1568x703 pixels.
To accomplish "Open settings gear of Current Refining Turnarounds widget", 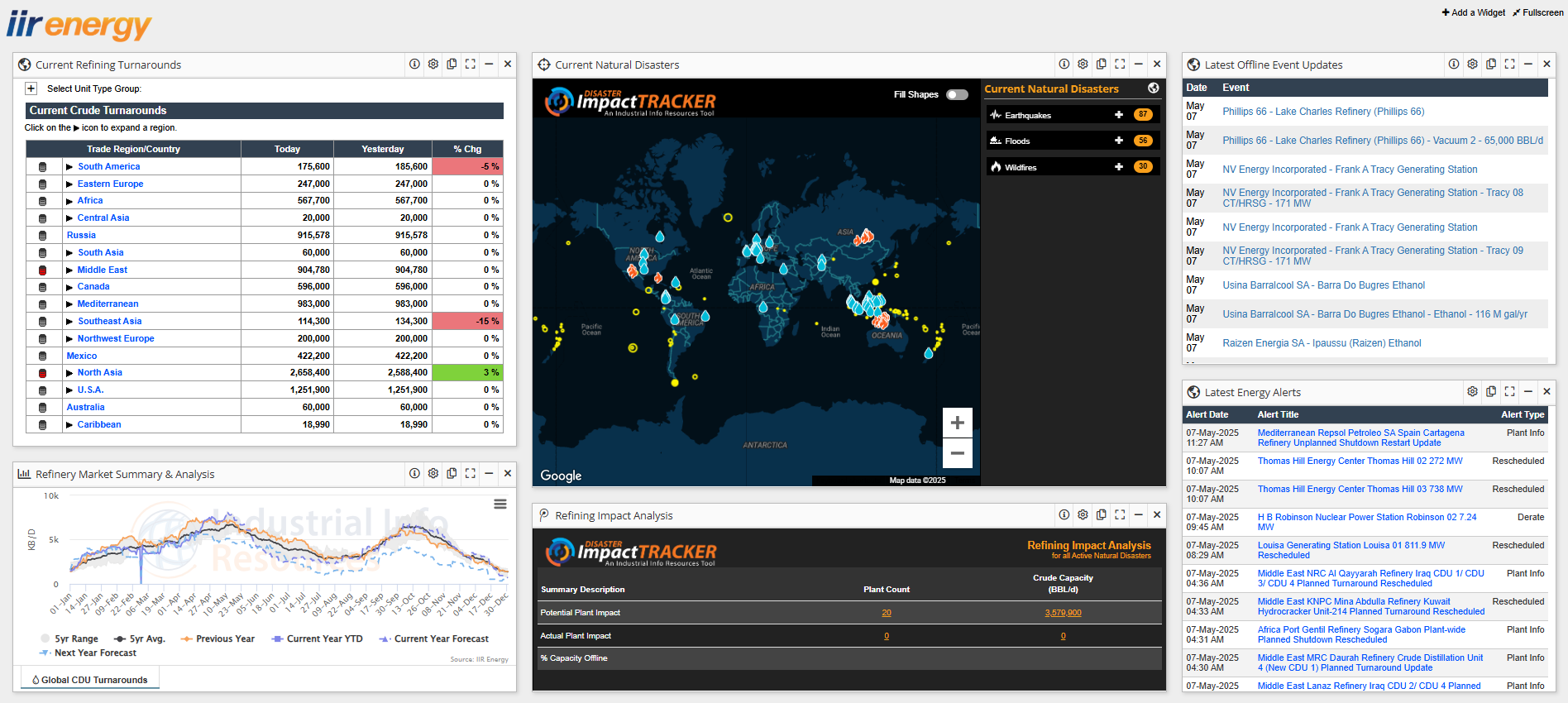I will [433, 64].
